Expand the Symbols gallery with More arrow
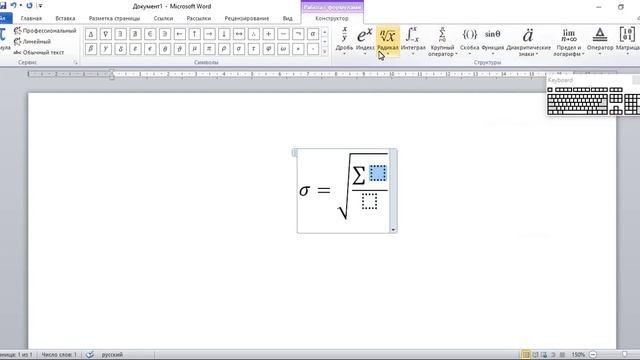Image resolution: width=640 pixels, height=360 pixels. [x=325, y=52]
